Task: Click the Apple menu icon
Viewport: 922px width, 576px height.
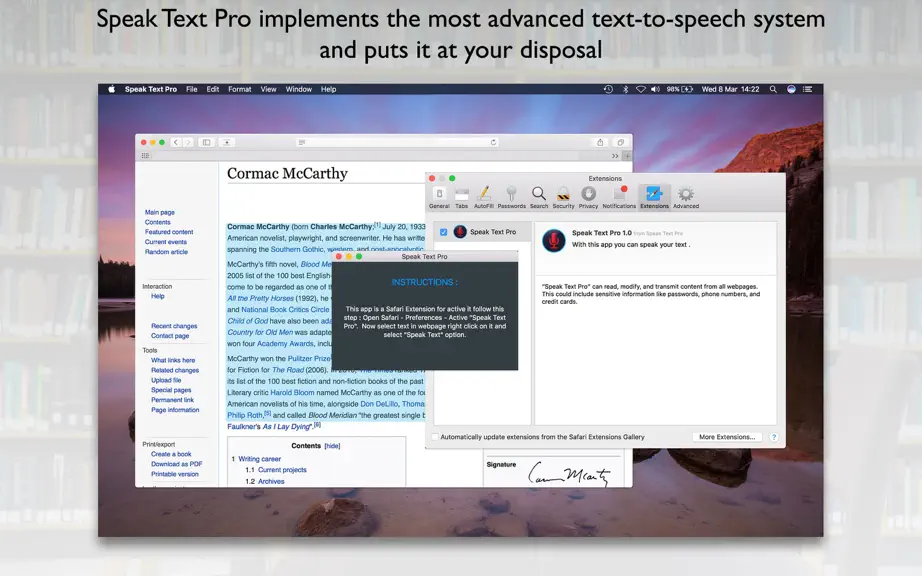Action: tap(111, 89)
